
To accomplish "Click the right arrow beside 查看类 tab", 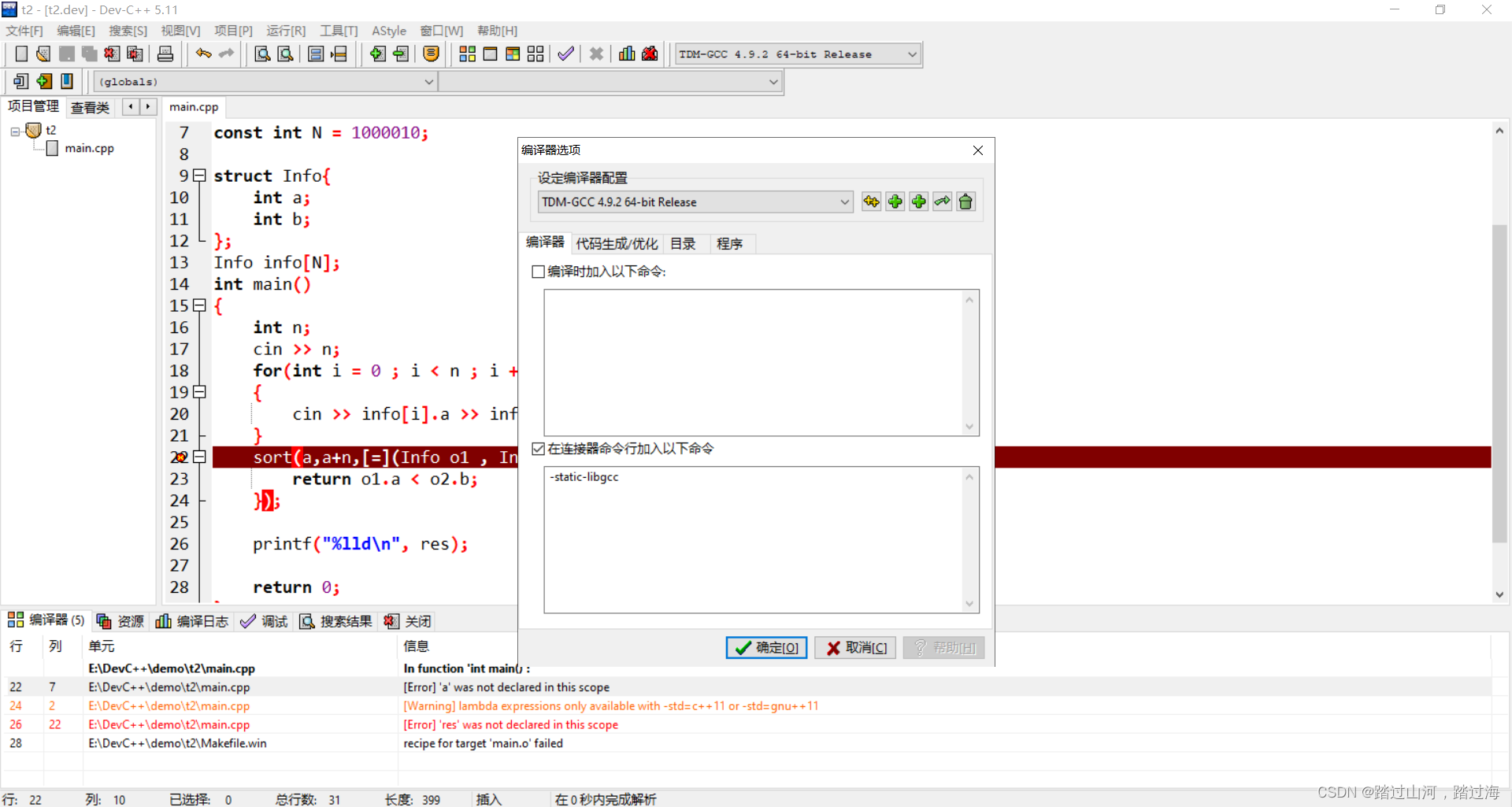I will click(x=148, y=106).
